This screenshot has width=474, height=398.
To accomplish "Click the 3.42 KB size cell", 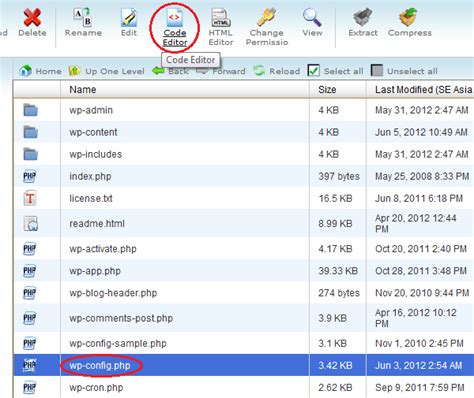I will [335, 365].
